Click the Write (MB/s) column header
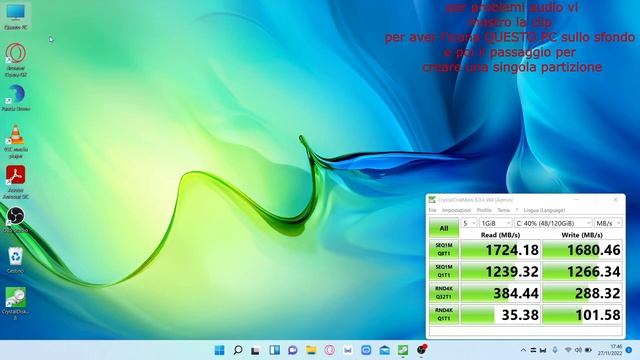Screen dimensions: 640x360 tap(582, 235)
